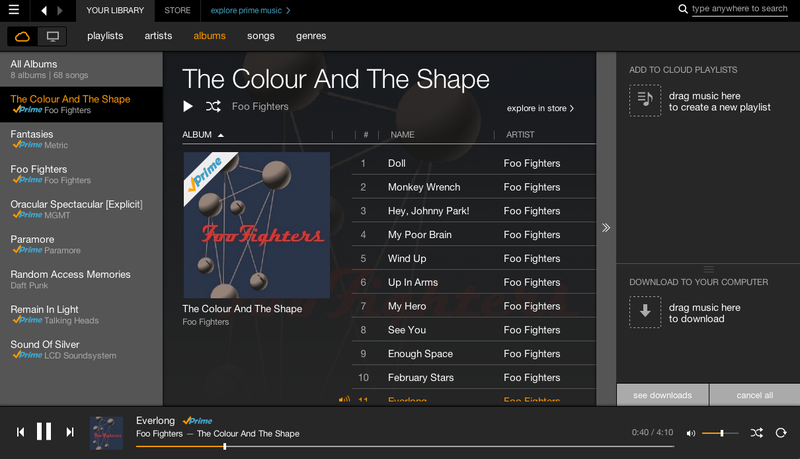The image size is (800, 459).
Task: Select the track Monkey Wrench
Action: click(473, 187)
